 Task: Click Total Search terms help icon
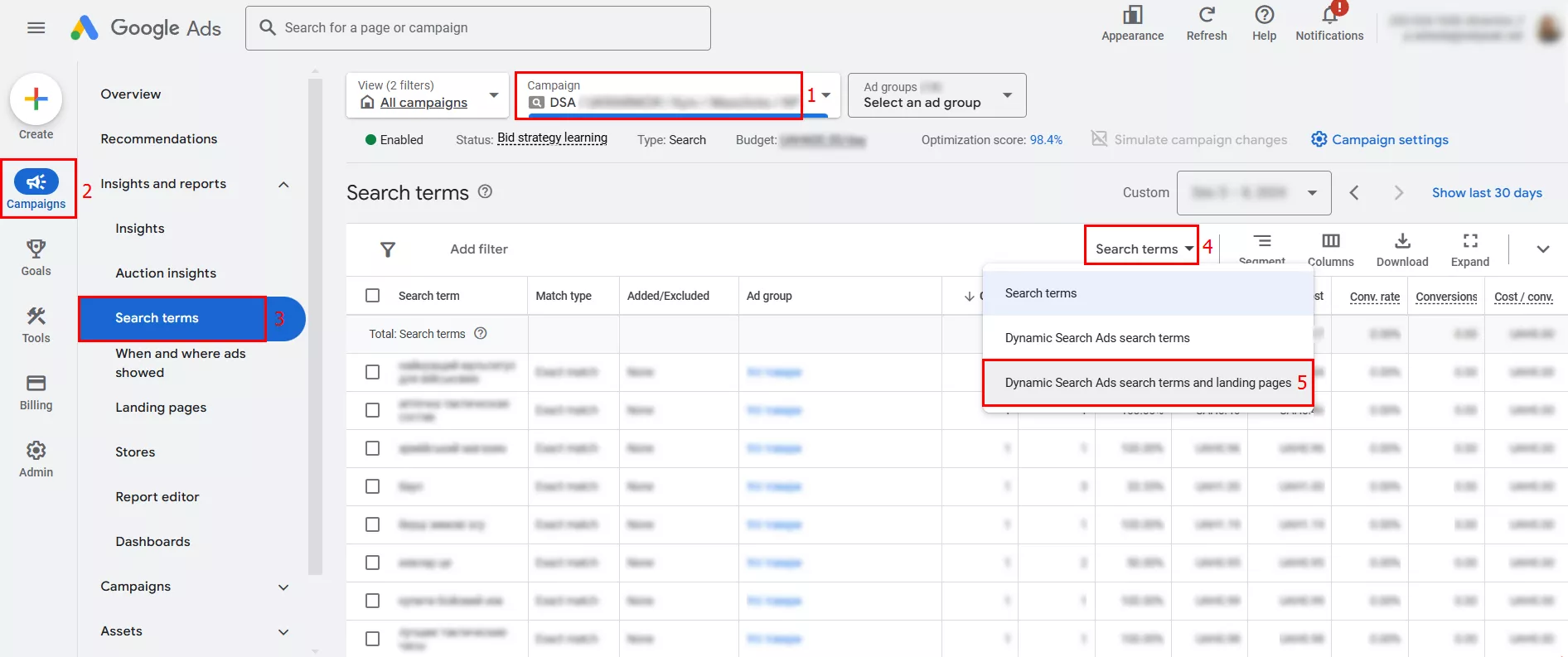click(481, 333)
